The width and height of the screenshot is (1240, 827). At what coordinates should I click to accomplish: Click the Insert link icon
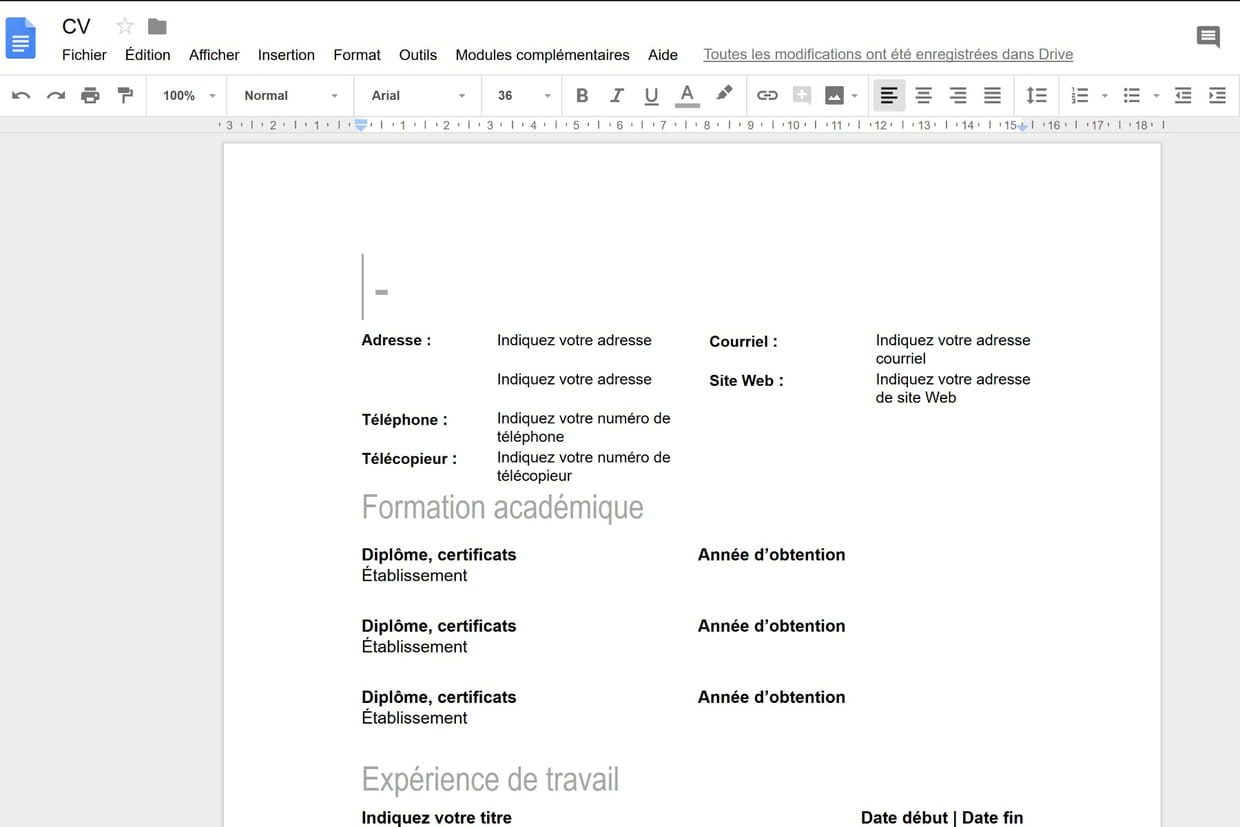coord(767,96)
